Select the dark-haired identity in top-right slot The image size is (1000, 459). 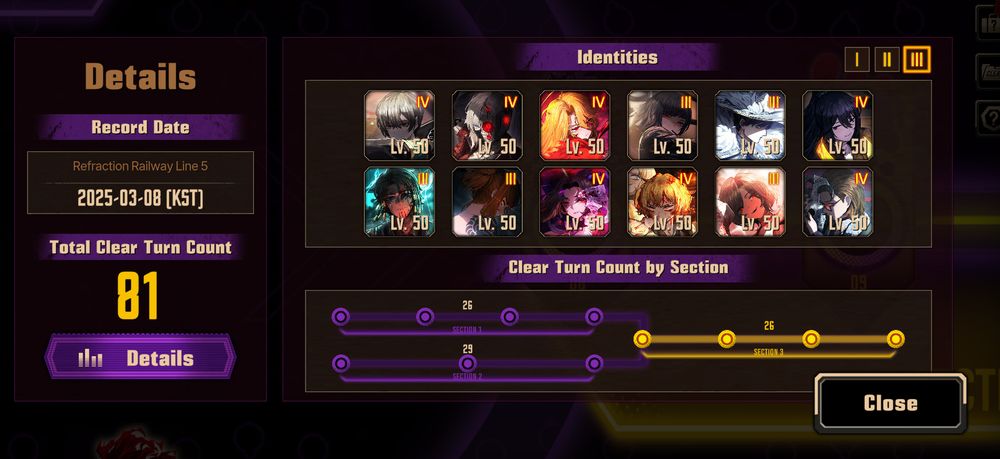click(x=837, y=125)
